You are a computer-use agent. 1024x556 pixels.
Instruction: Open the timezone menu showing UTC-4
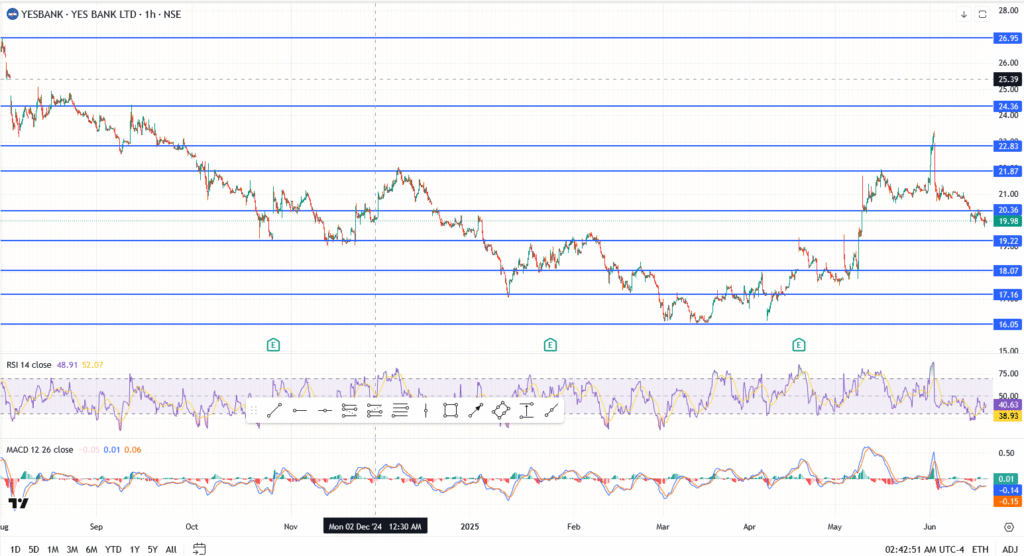[923, 549]
